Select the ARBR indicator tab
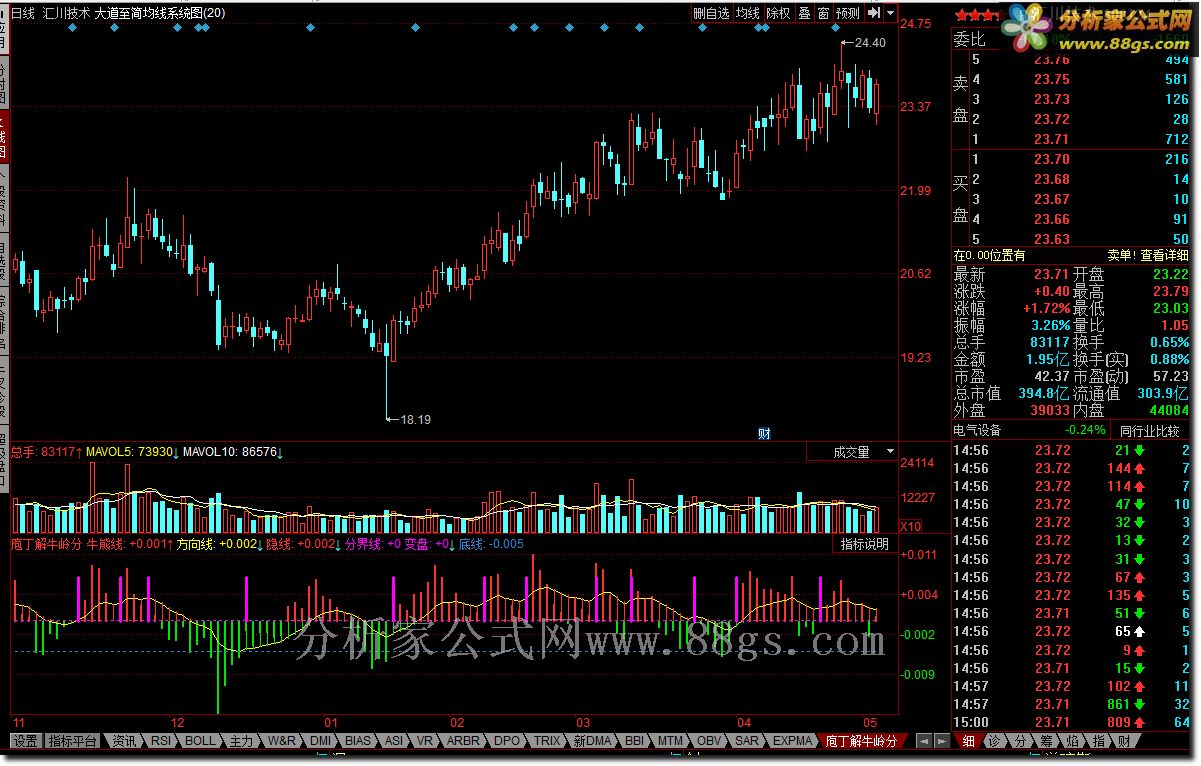 pyautogui.click(x=463, y=741)
